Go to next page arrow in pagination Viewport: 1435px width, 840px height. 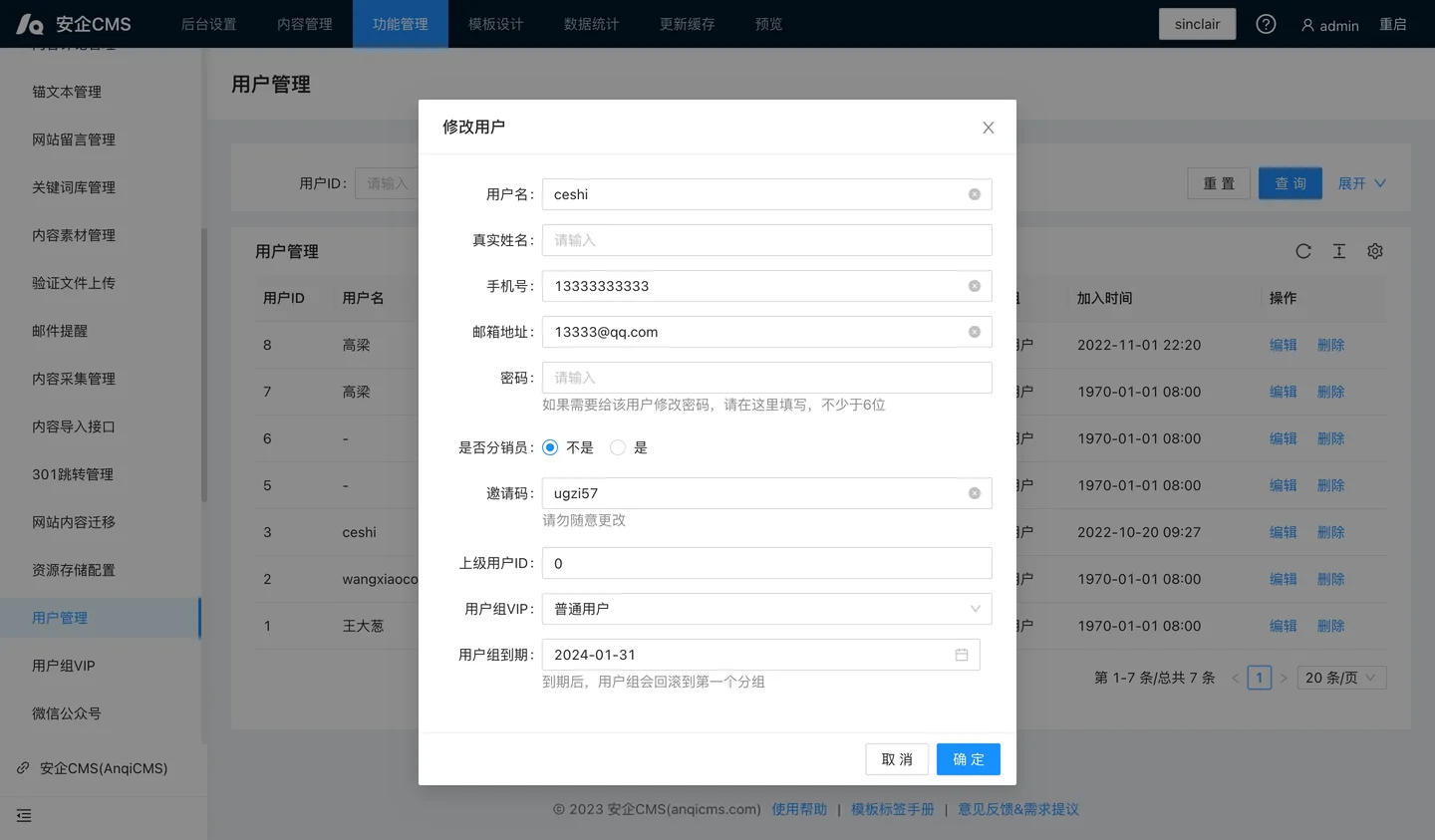coord(1284,678)
